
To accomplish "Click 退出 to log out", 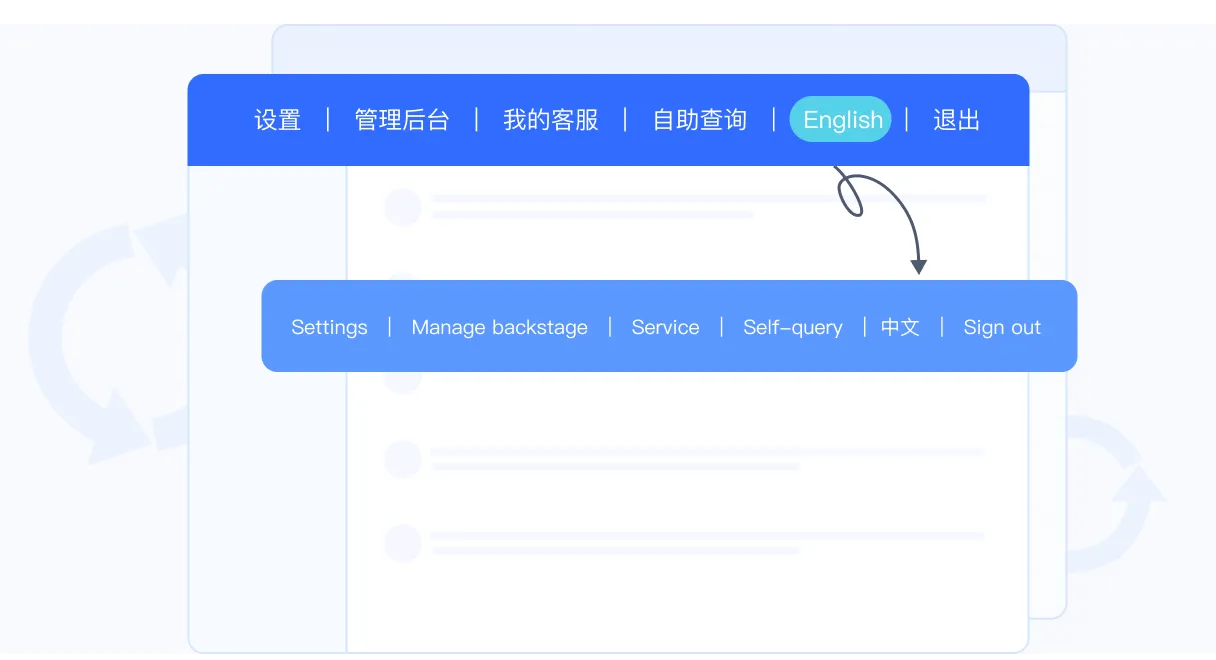I will [956, 120].
